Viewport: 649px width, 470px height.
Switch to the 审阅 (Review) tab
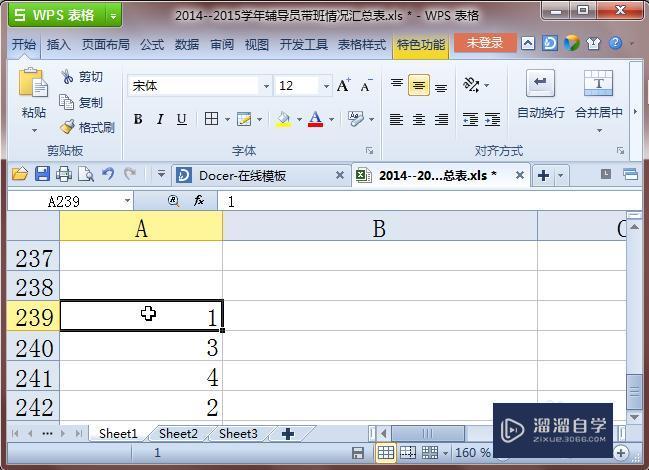click(x=222, y=44)
